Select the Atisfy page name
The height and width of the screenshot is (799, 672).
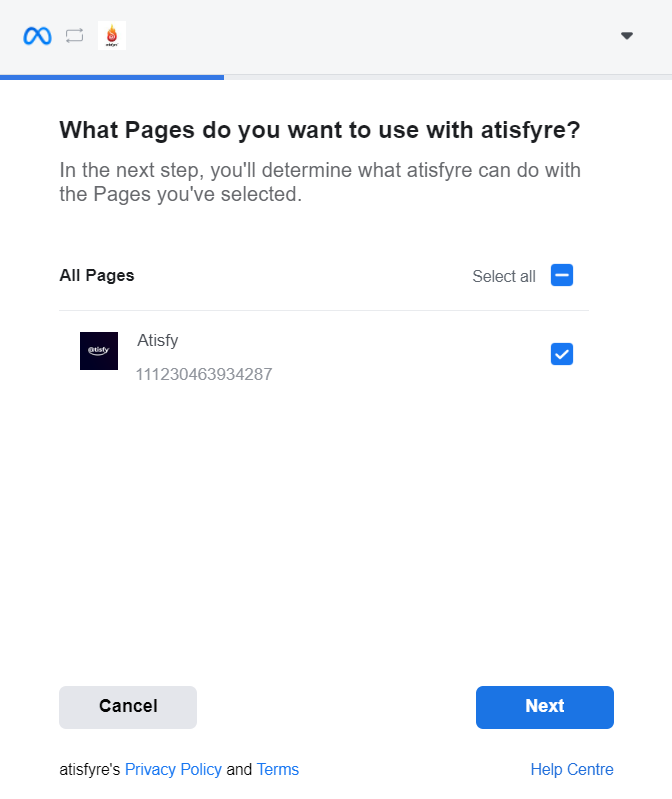[x=157, y=340]
